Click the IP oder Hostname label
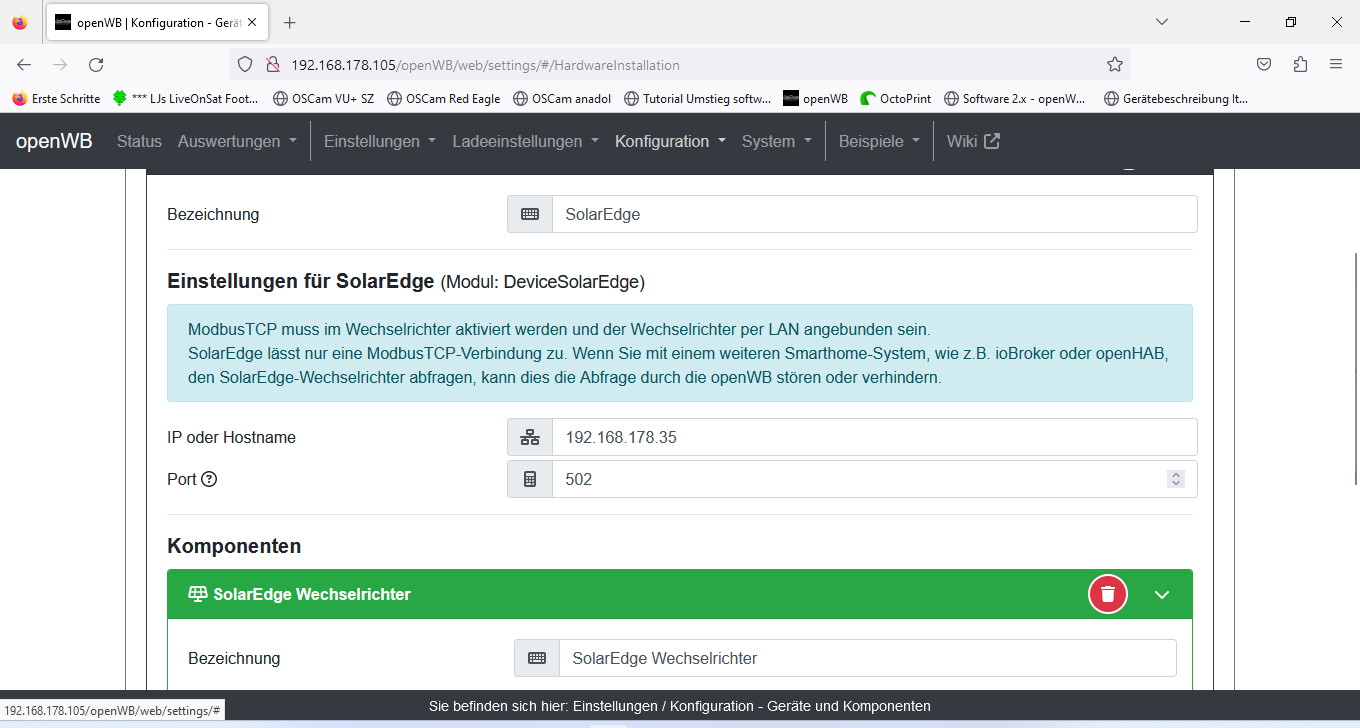This screenshot has width=1360, height=728. pyautogui.click(x=231, y=437)
